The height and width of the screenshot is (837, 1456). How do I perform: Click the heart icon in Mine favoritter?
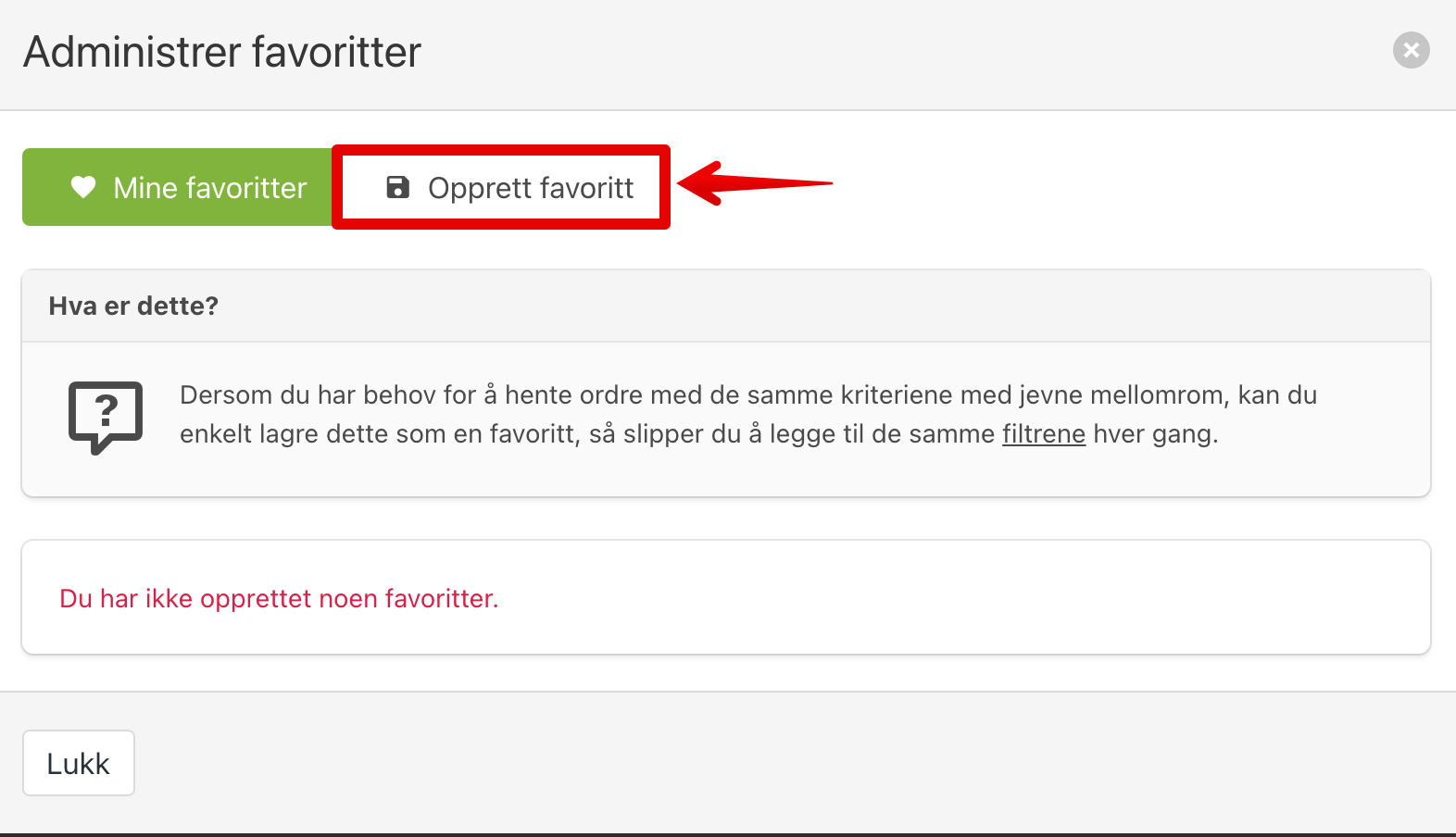83,187
